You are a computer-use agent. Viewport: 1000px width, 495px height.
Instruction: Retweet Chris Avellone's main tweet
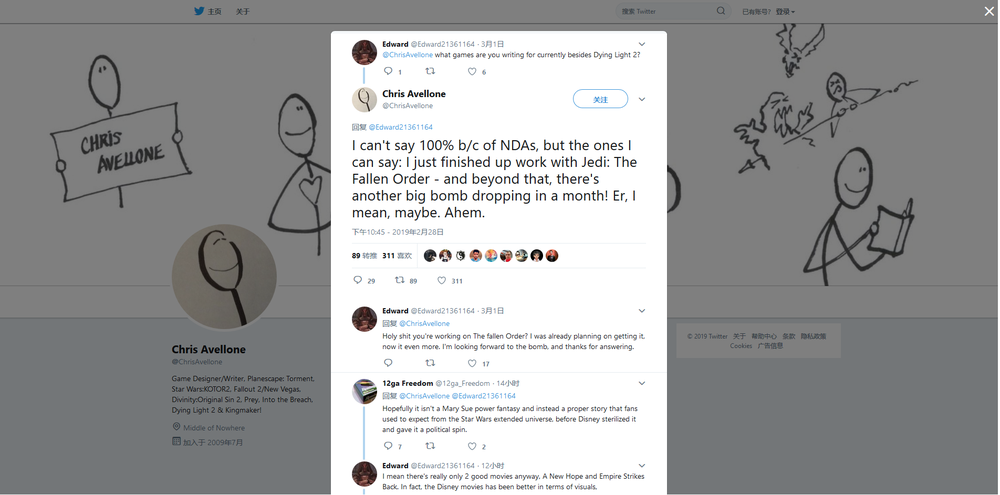point(400,281)
